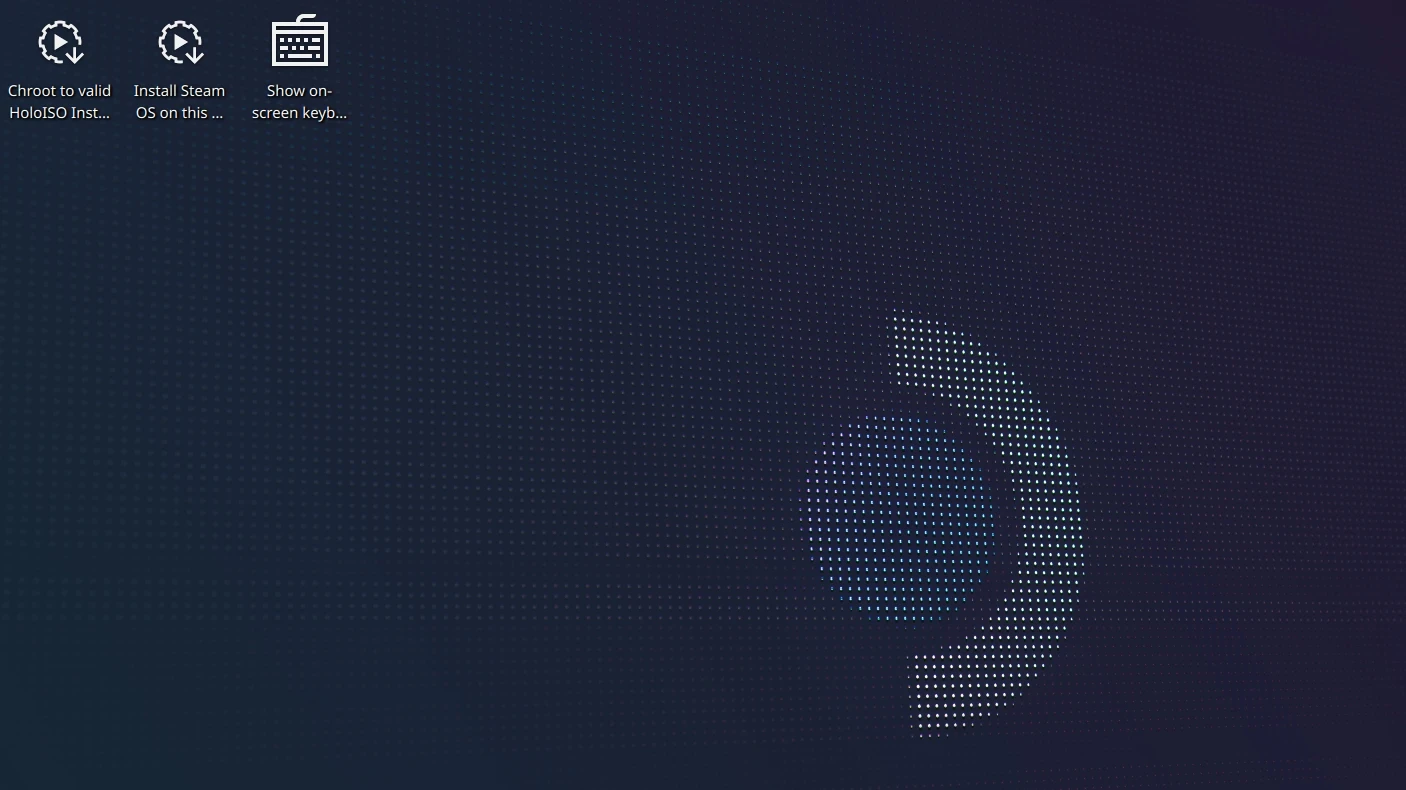
Task: Click the cable atop the keyboard icon
Action: click(x=308, y=18)
